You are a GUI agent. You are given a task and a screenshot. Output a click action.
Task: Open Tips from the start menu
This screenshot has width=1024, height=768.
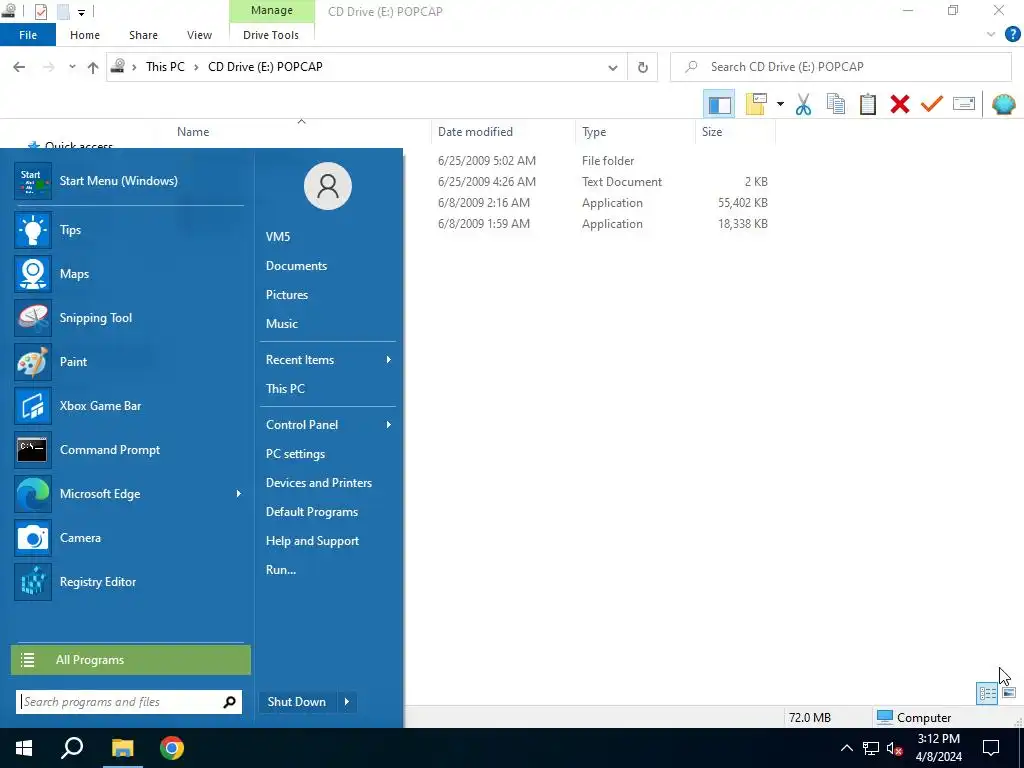coord(129,230)
